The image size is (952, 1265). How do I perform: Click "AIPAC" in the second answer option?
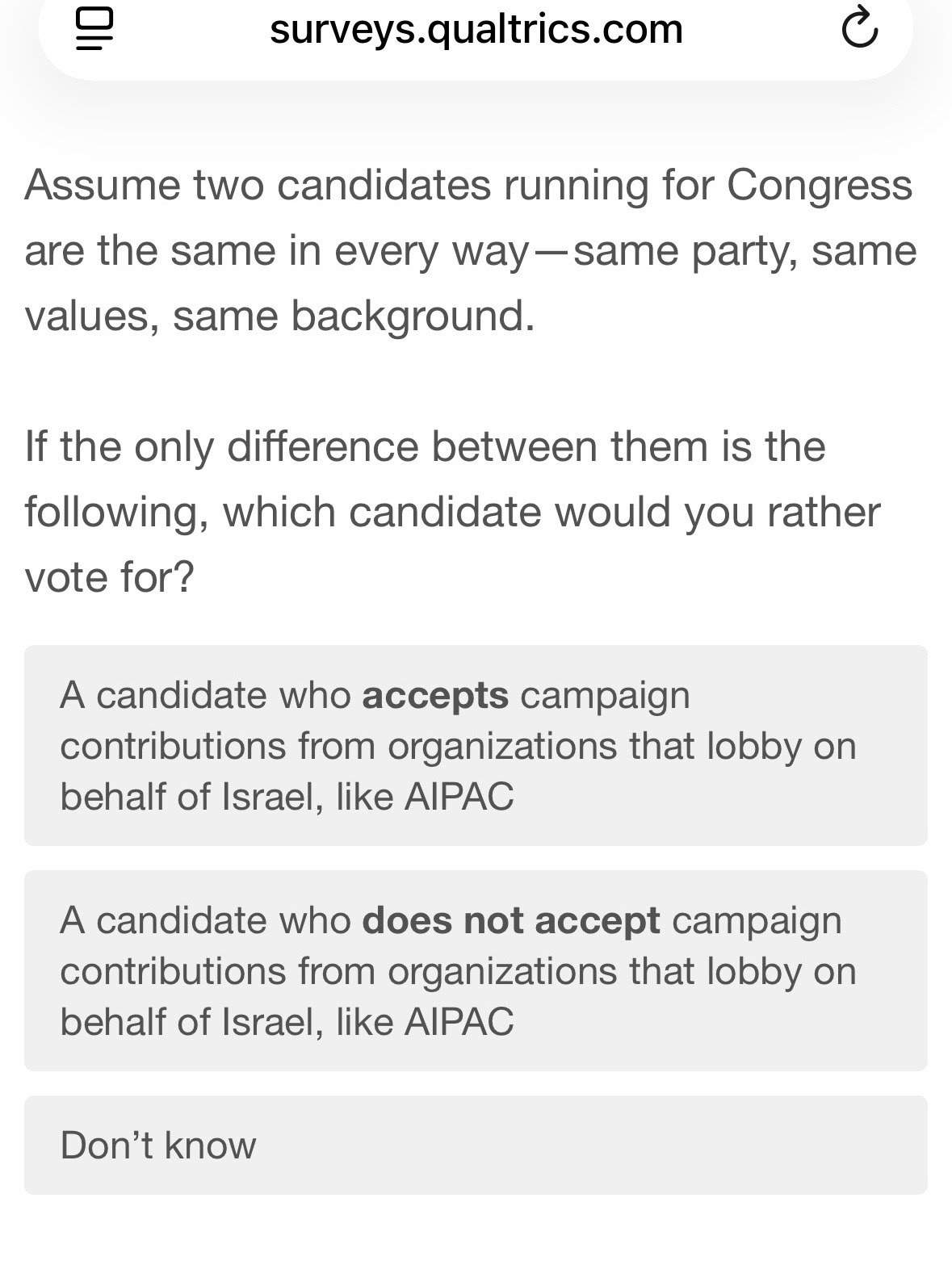459,1022
